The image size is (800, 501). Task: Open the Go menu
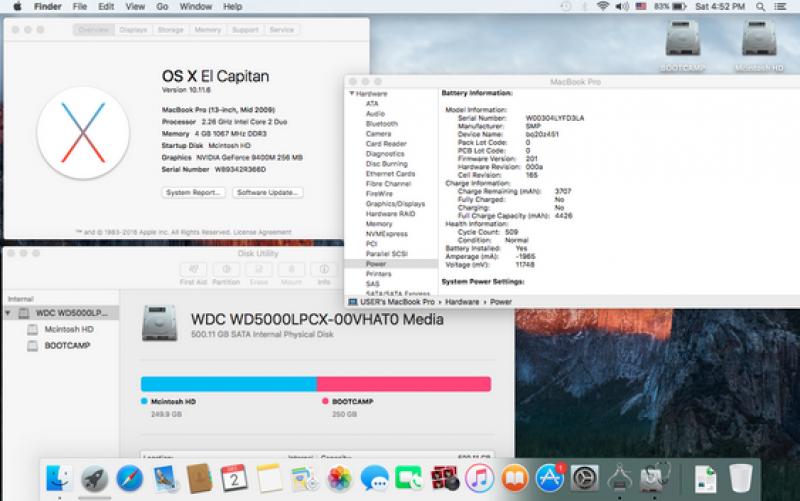point(162,7)
